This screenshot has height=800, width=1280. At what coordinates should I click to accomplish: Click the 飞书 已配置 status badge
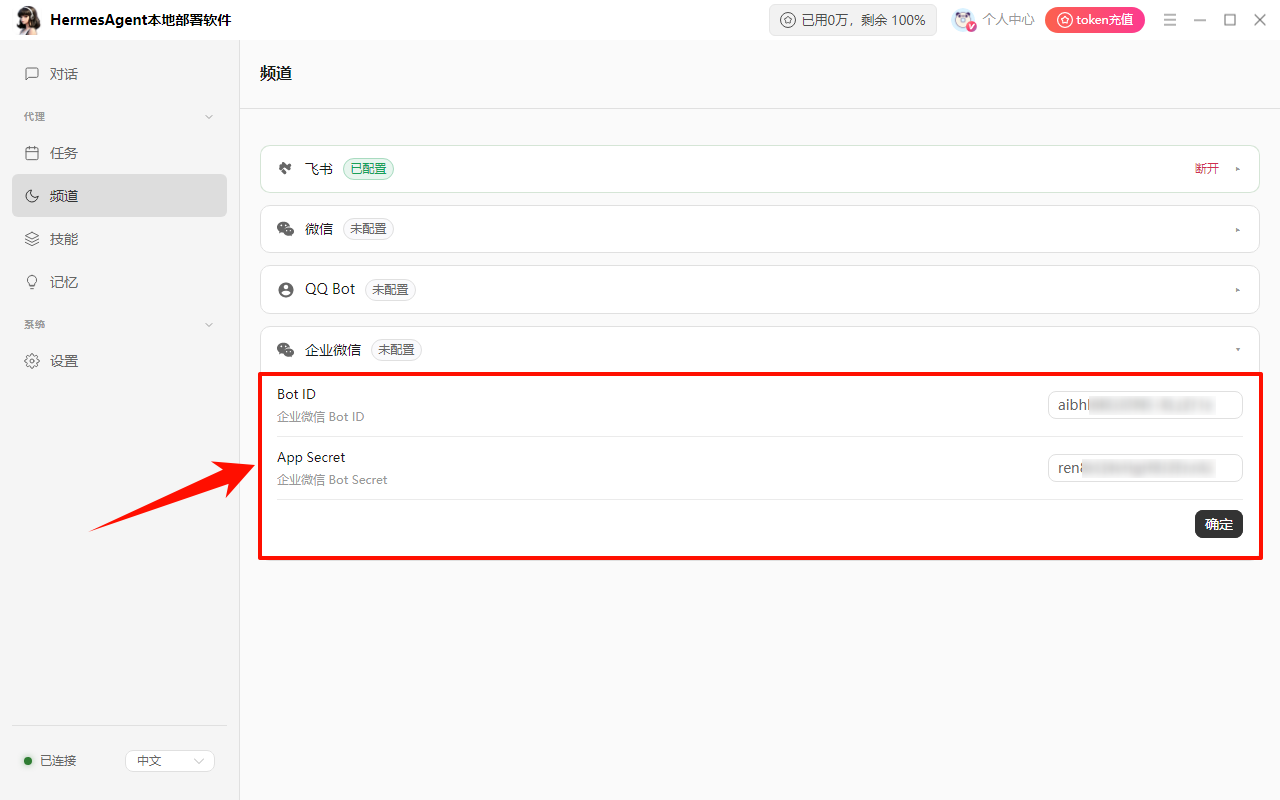368,169
